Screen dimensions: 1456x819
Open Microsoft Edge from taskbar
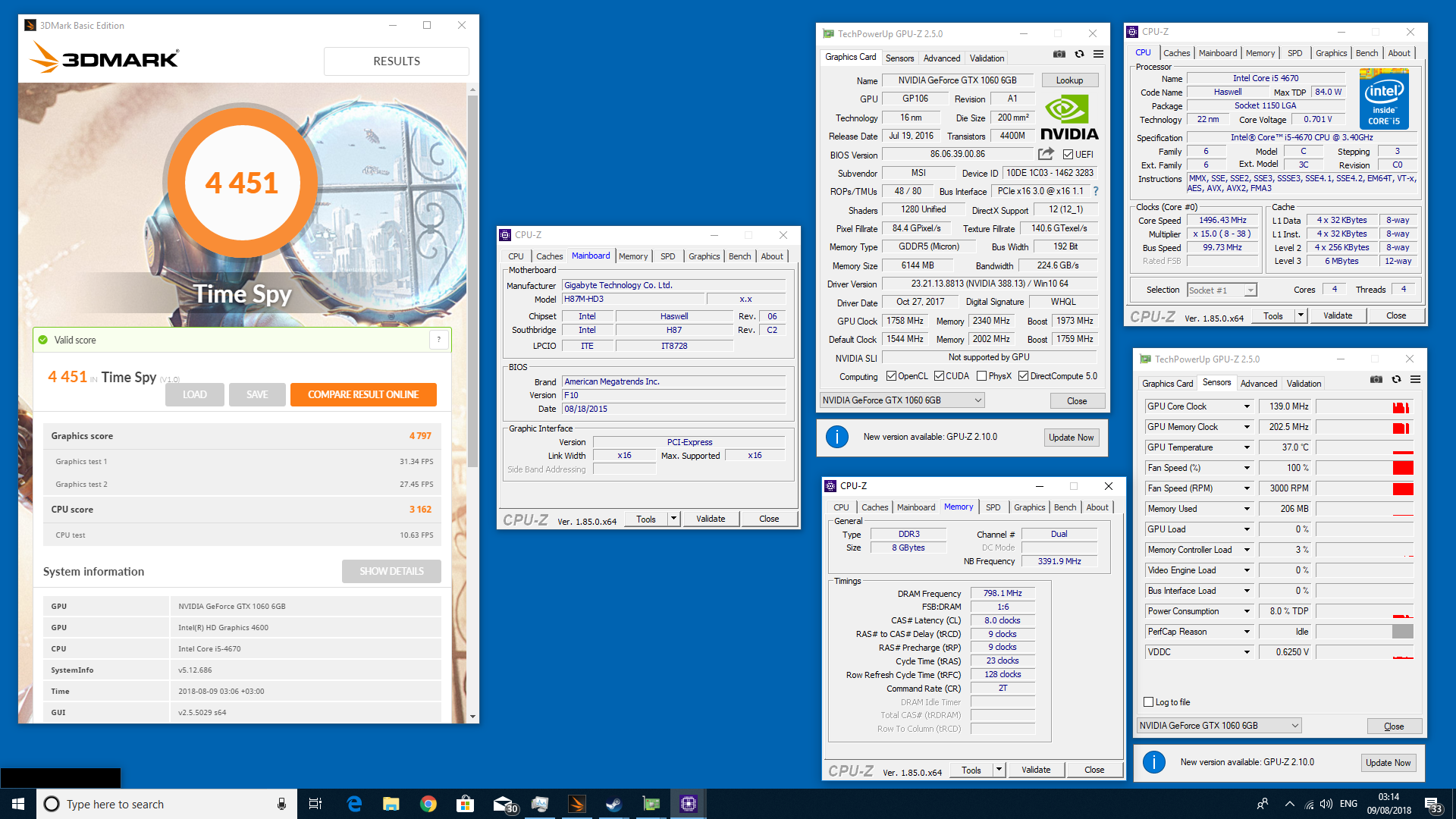(354, 804)
